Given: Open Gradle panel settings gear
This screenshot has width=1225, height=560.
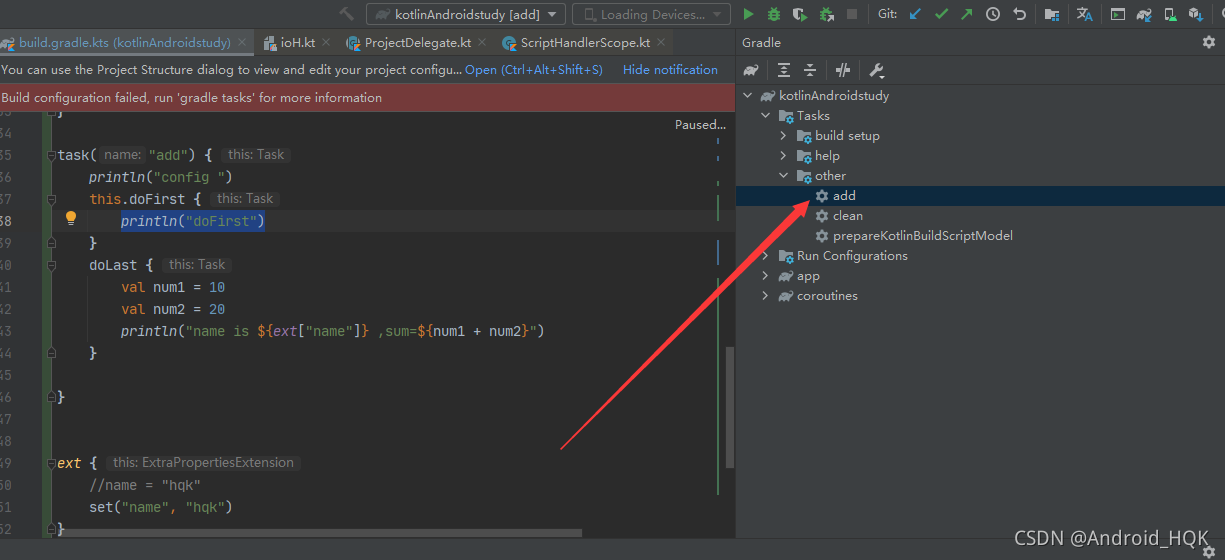Looking at the screenshot, I should [1208, 42].
